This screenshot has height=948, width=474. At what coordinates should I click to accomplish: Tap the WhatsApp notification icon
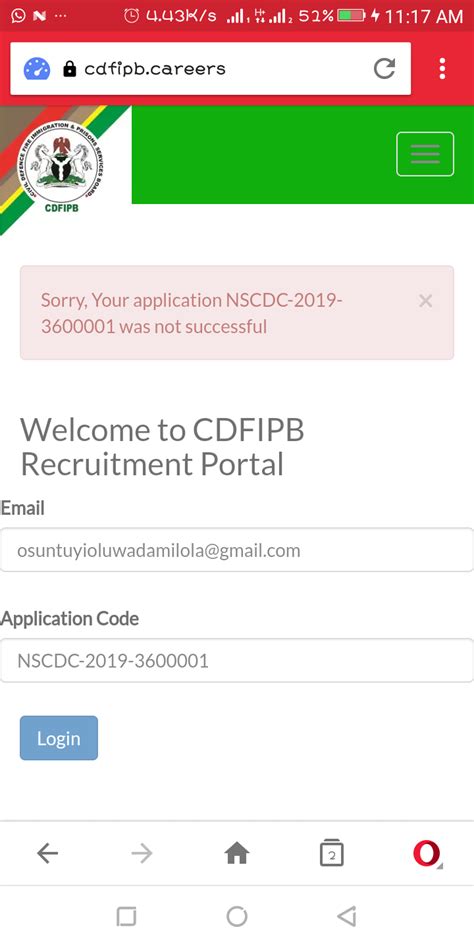[19, 16]
